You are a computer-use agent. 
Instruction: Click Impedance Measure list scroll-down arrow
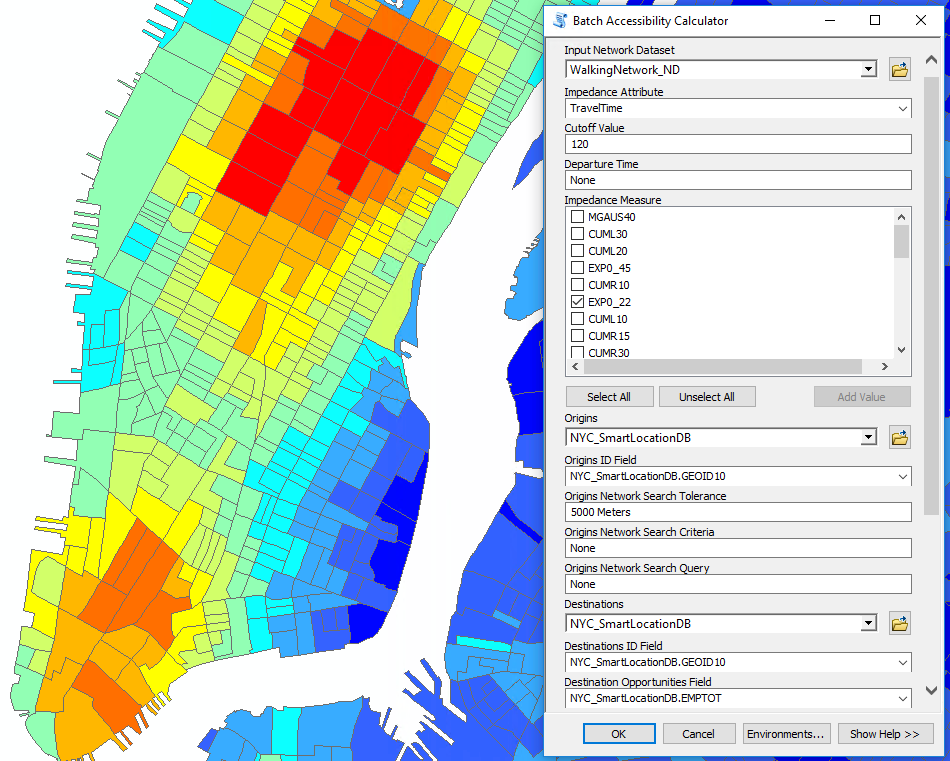tap(902, 350)
